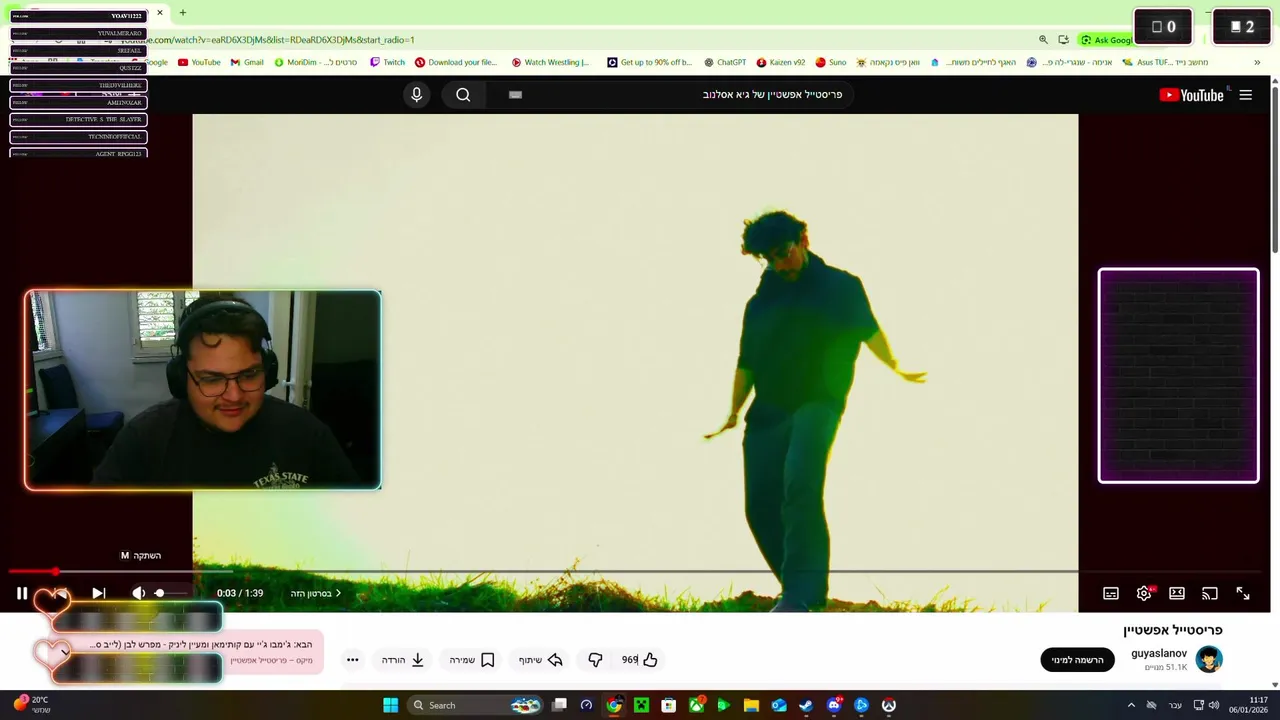Open the Kaizen v92 bookmark

[780, 62]
